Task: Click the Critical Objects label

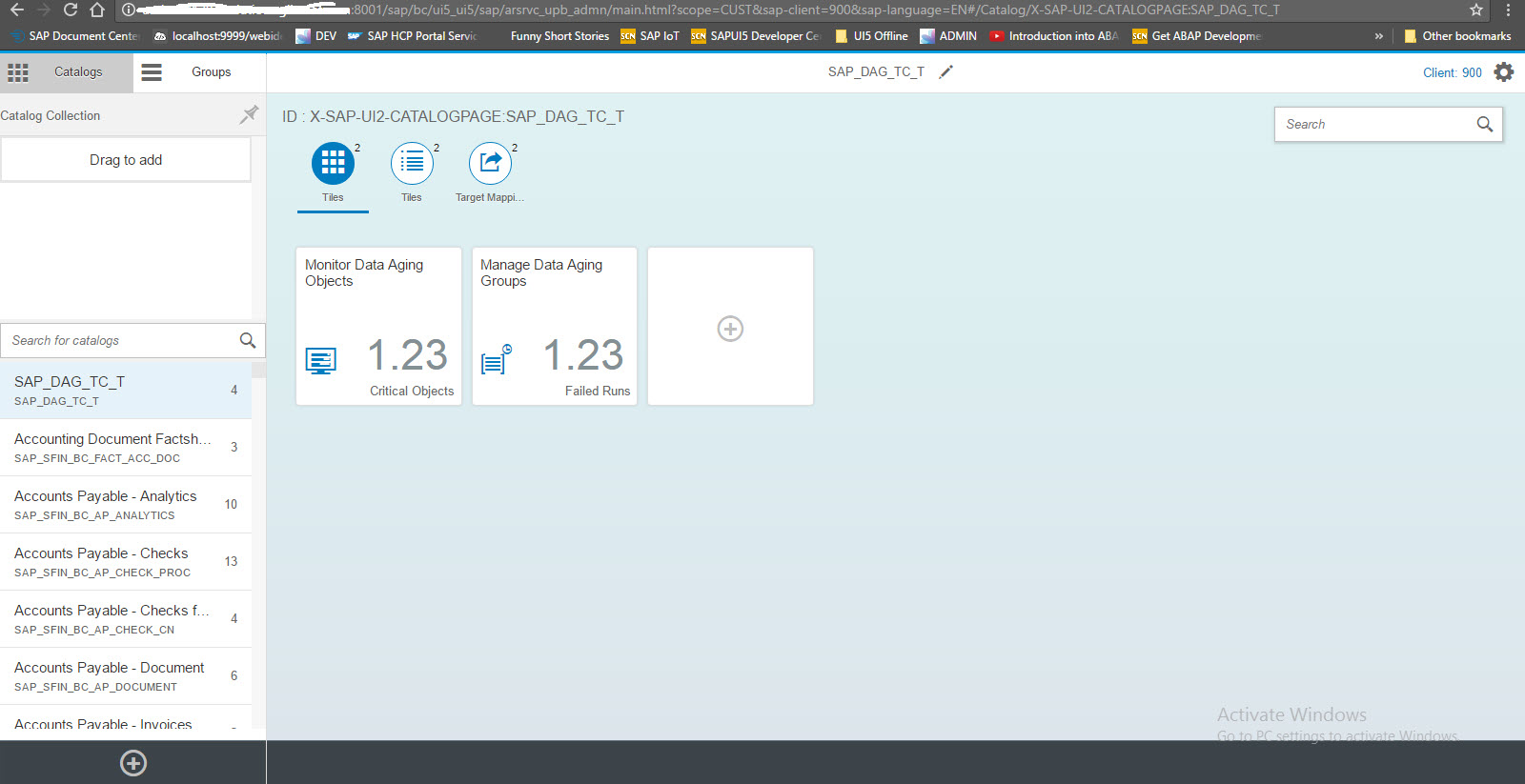Action: [412, 391]
